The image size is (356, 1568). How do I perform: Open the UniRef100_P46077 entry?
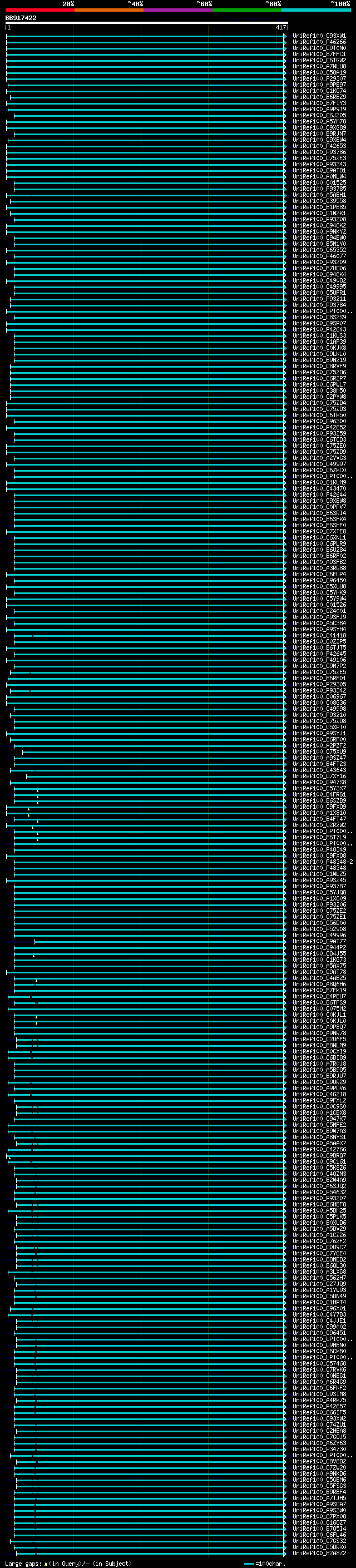point(319,256)
